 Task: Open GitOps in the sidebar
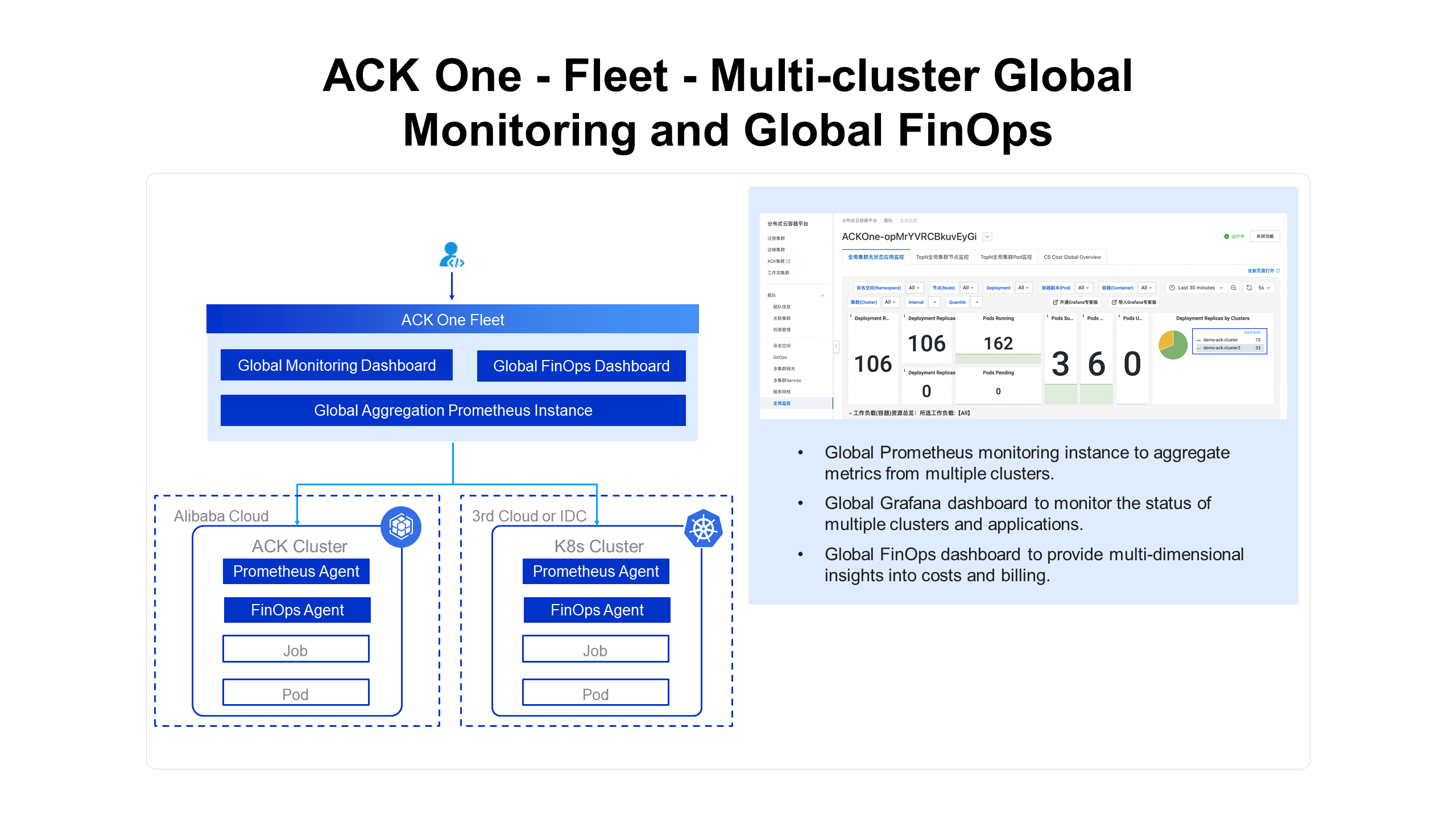(x=780, y=358)
